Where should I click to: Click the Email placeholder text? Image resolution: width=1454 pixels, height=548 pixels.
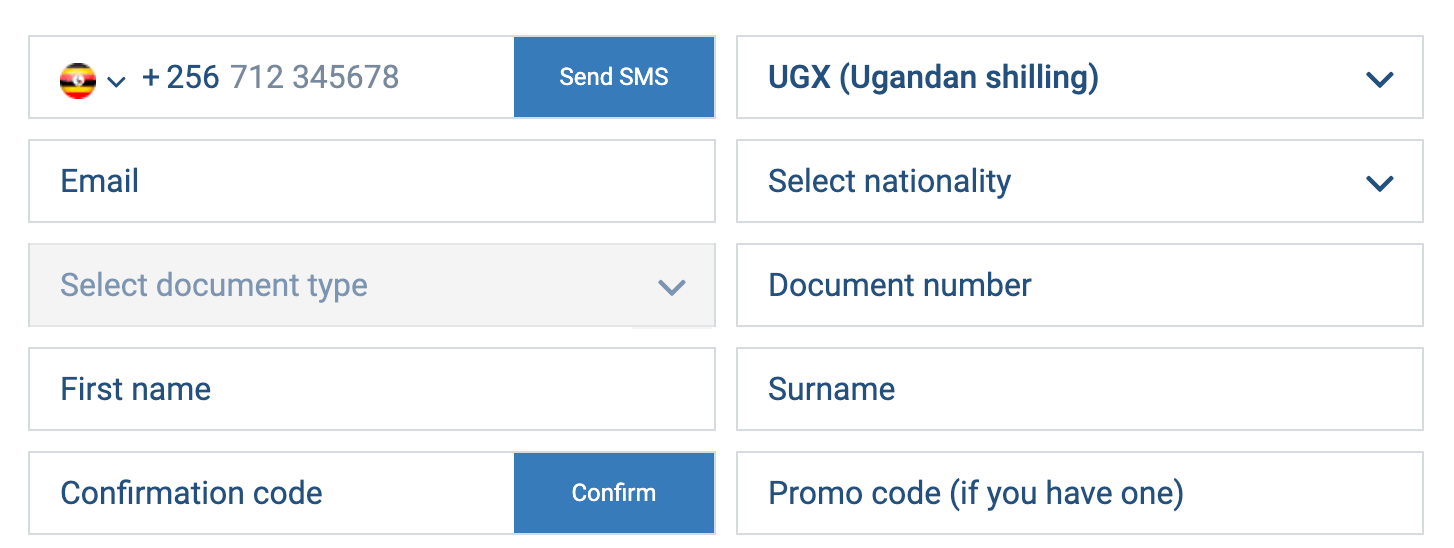[100, 181]
